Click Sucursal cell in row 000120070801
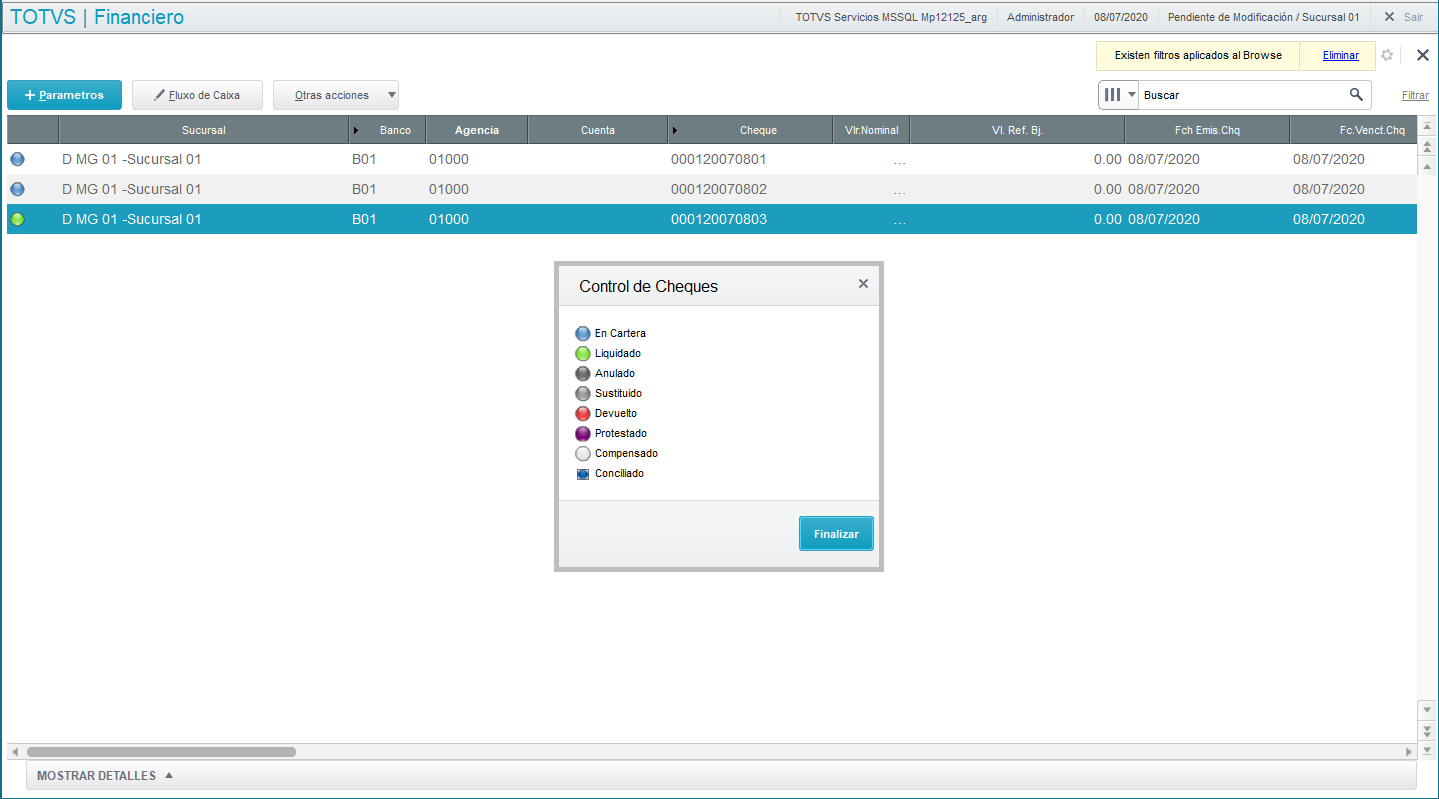The image size is (1439, 799). 204,159
